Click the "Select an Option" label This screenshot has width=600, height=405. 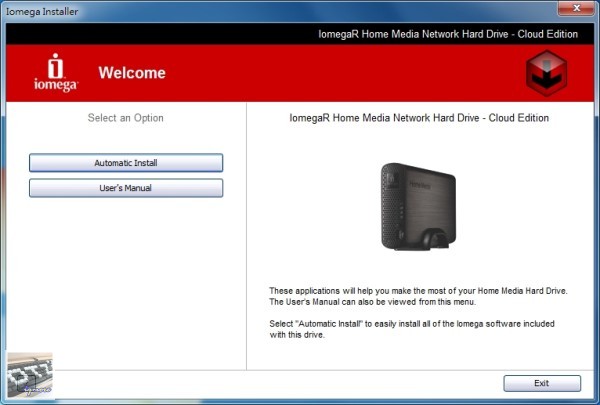tap(126, 118)
